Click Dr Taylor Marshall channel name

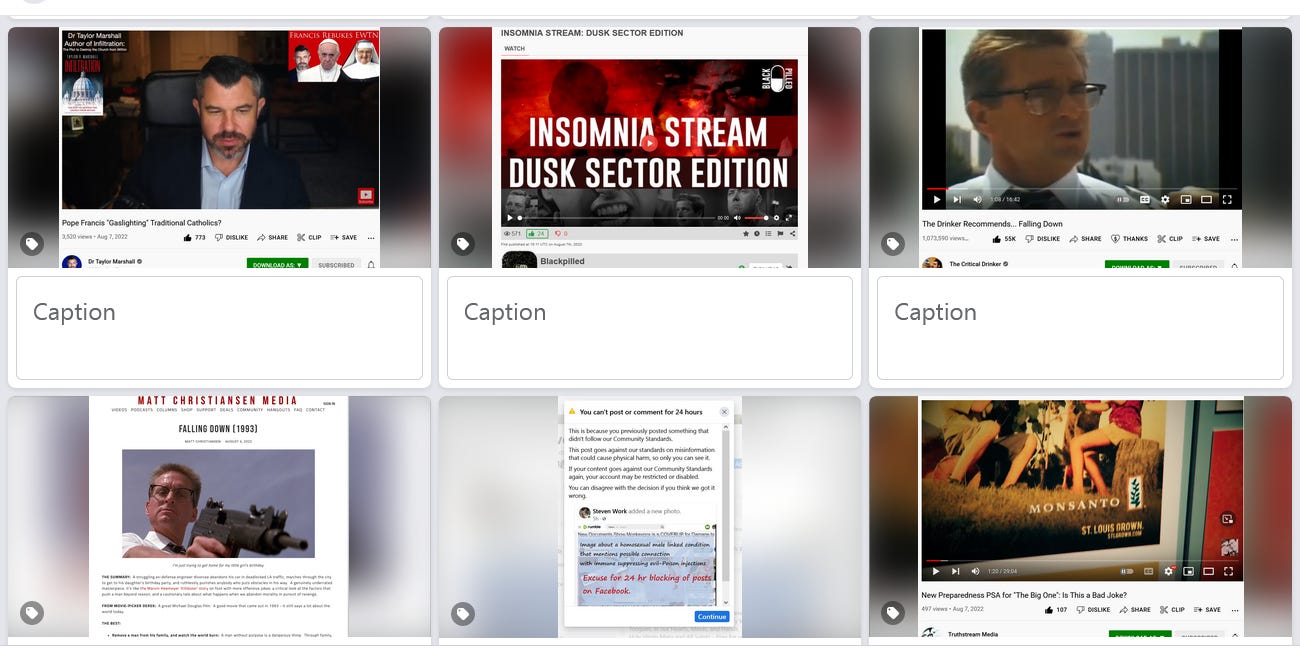tap(111, 262)
